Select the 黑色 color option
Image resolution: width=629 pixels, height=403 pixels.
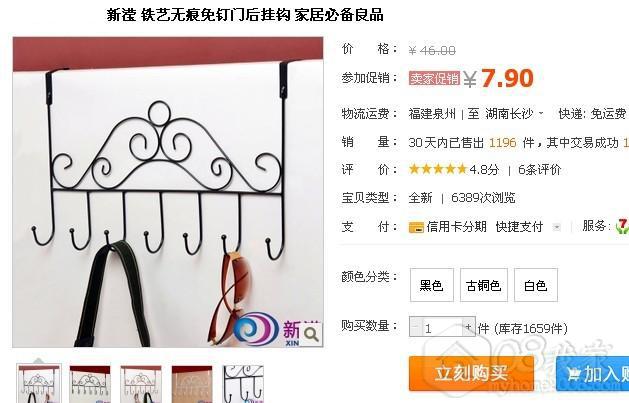[x=431, y=285]
